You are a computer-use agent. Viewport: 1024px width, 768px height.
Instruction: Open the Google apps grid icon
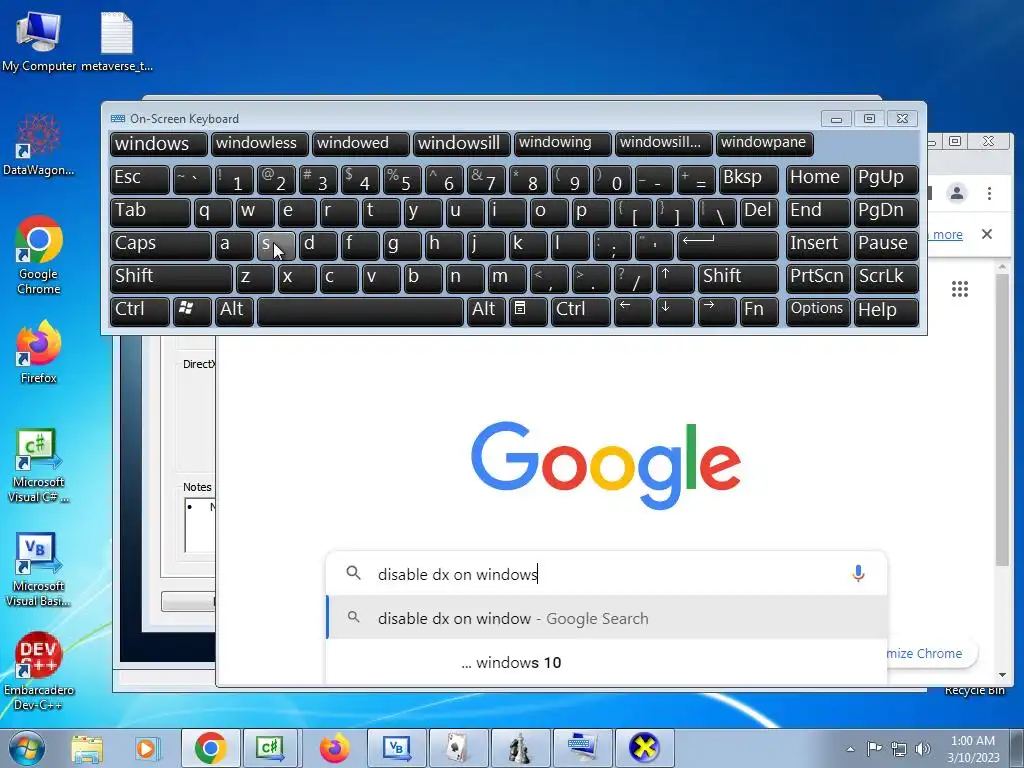tap(959, 289)
